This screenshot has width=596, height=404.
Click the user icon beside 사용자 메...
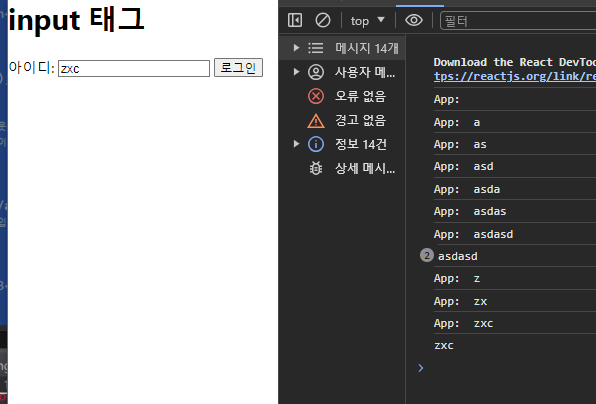(x=315, y=72)
